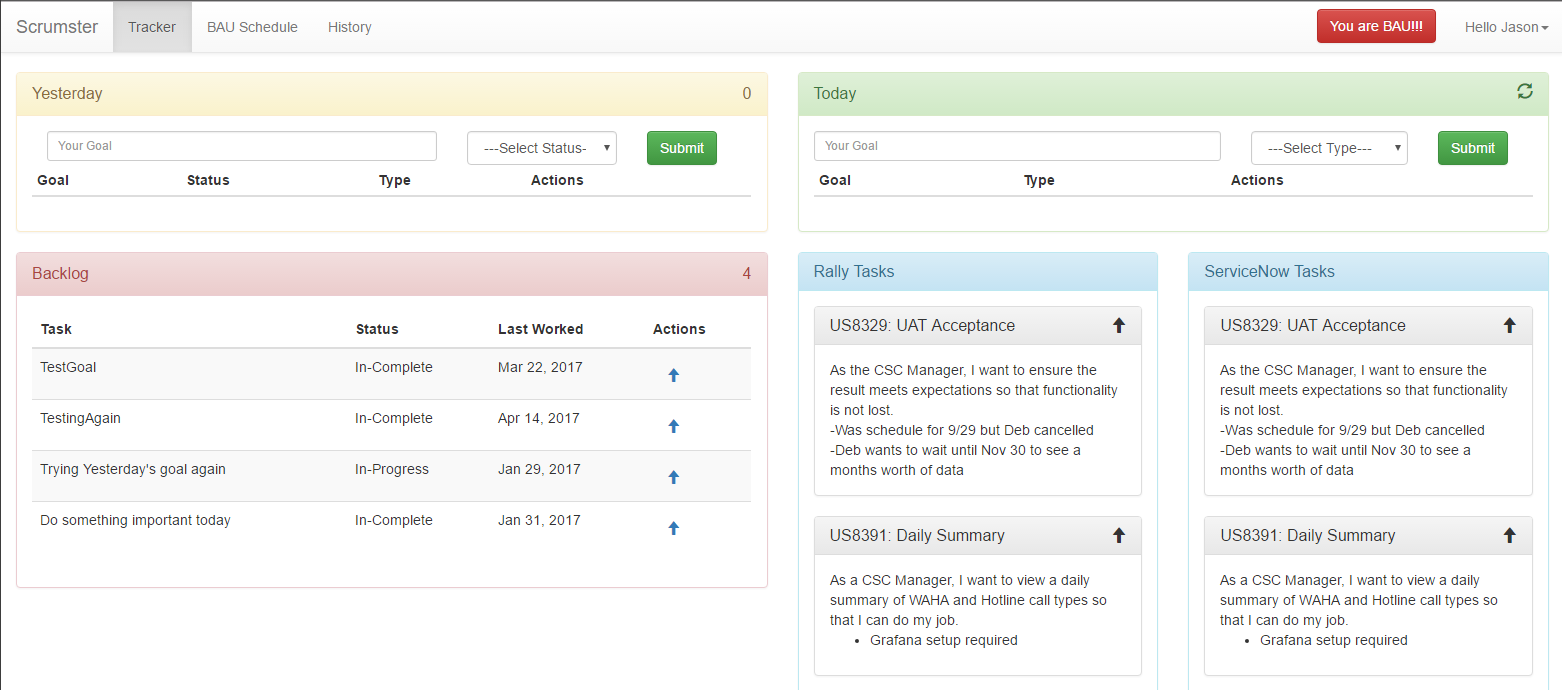The height and width of the screenshot is (690, 1562).
Task: Submit a goal for Today
Action: (x=1472, y=147)
